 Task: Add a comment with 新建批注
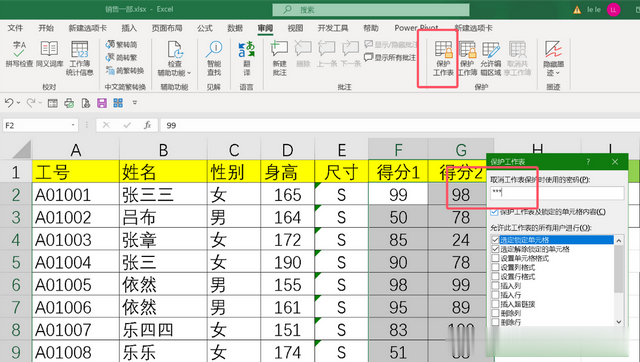coord(280,58)
